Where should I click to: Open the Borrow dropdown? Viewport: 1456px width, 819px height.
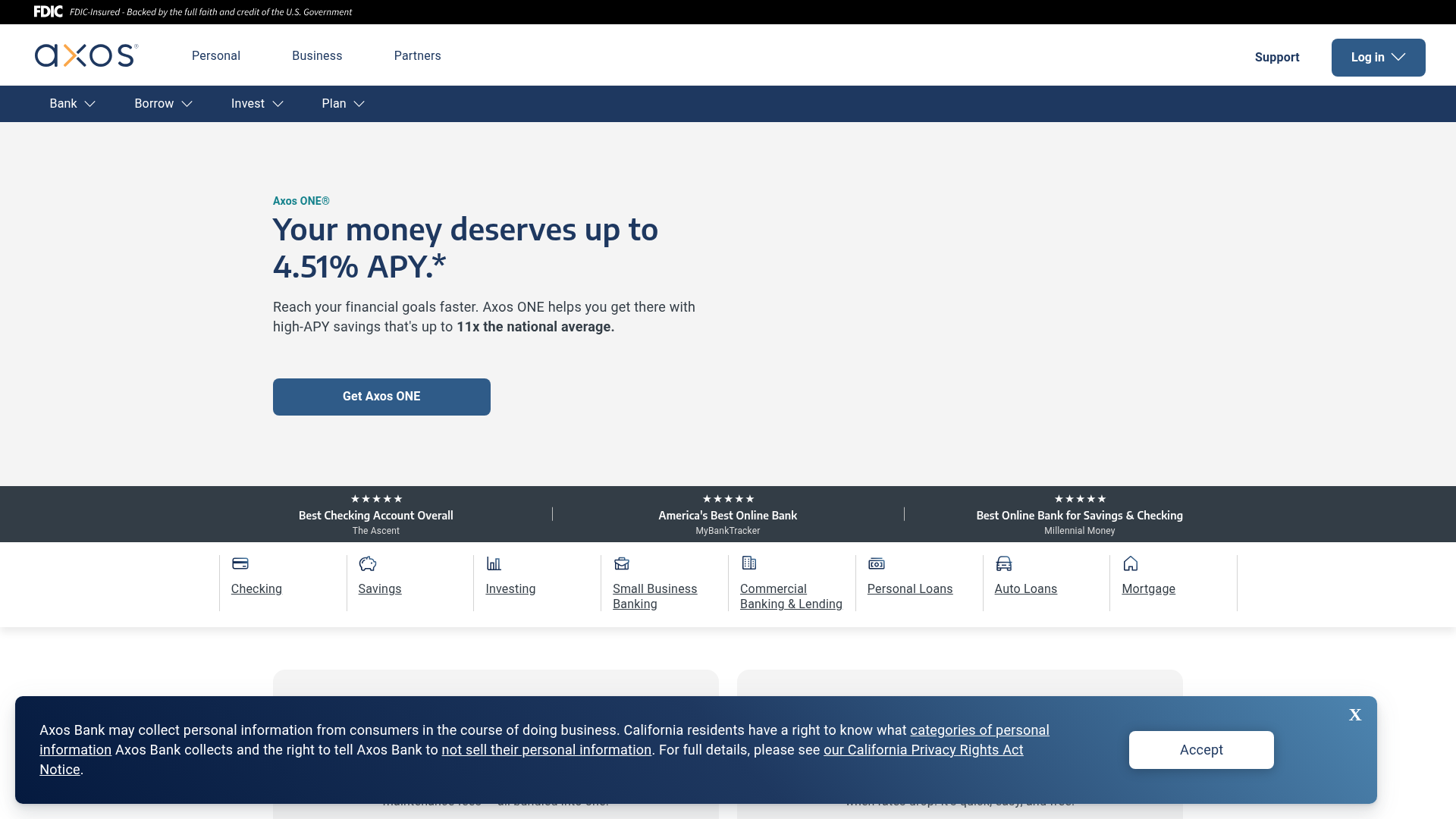point(162,104)
